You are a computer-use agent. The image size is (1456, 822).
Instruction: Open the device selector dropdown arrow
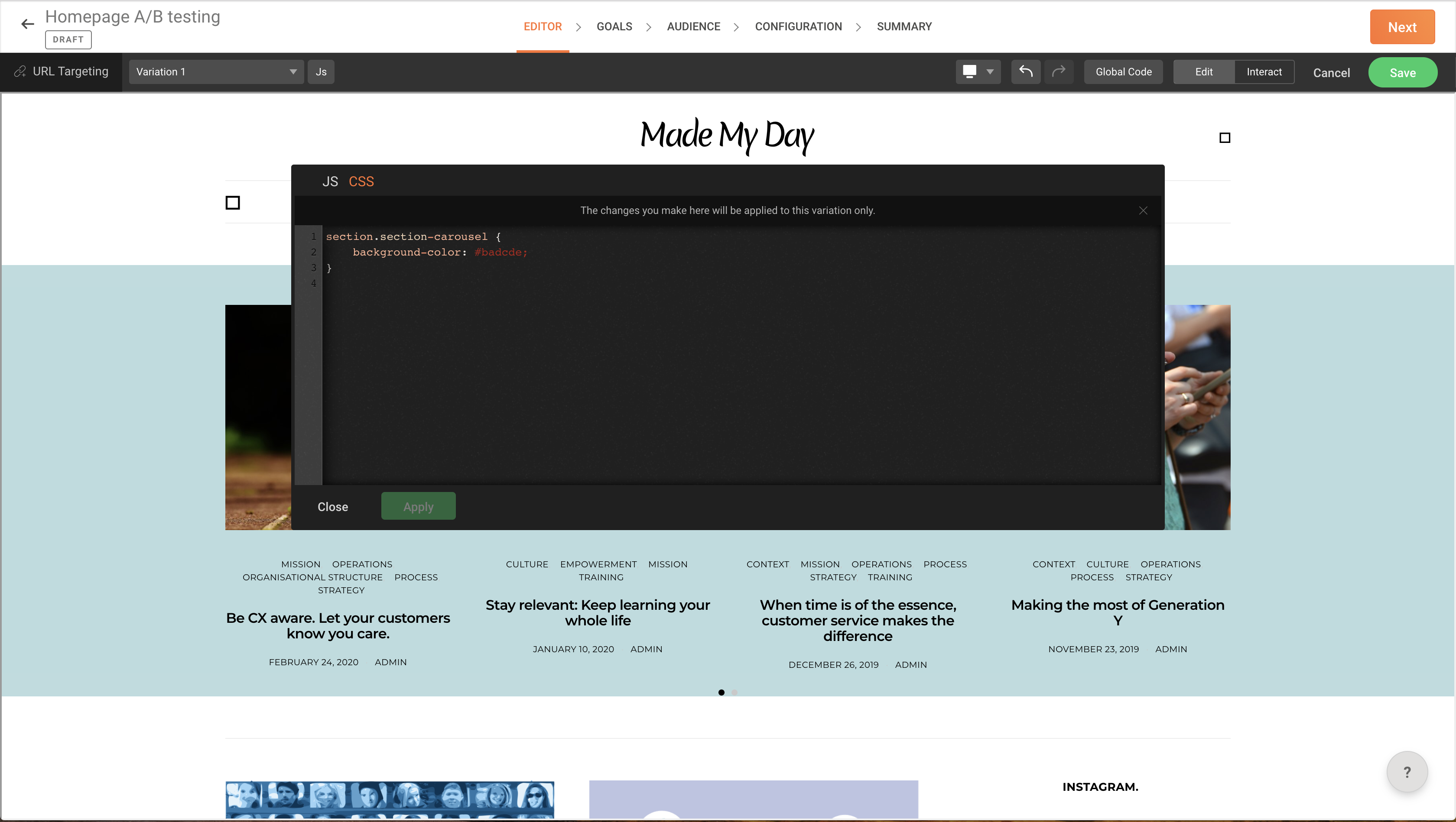990,72
